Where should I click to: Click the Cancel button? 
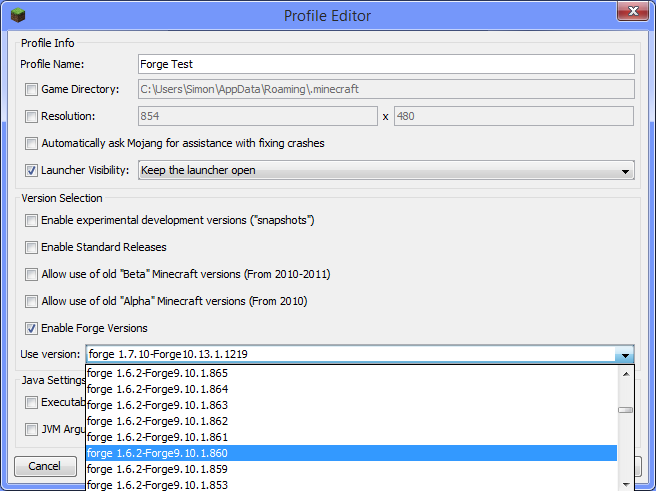(45, 466)
